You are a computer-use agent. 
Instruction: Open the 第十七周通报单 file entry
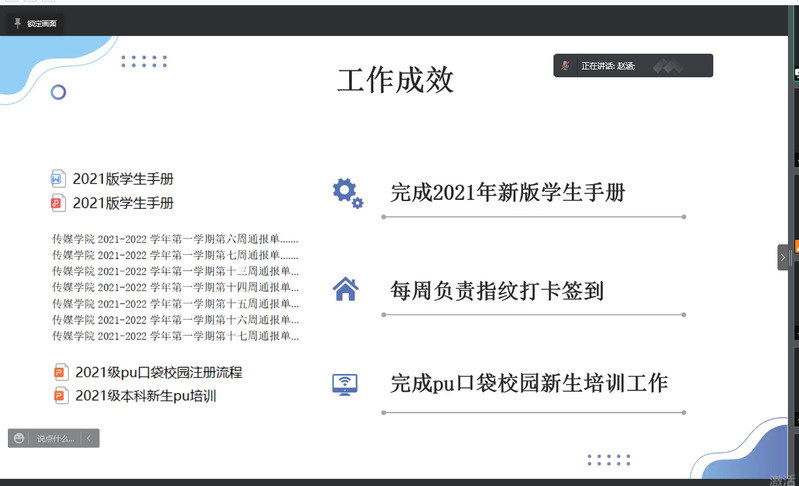click(x=175, y=336)
